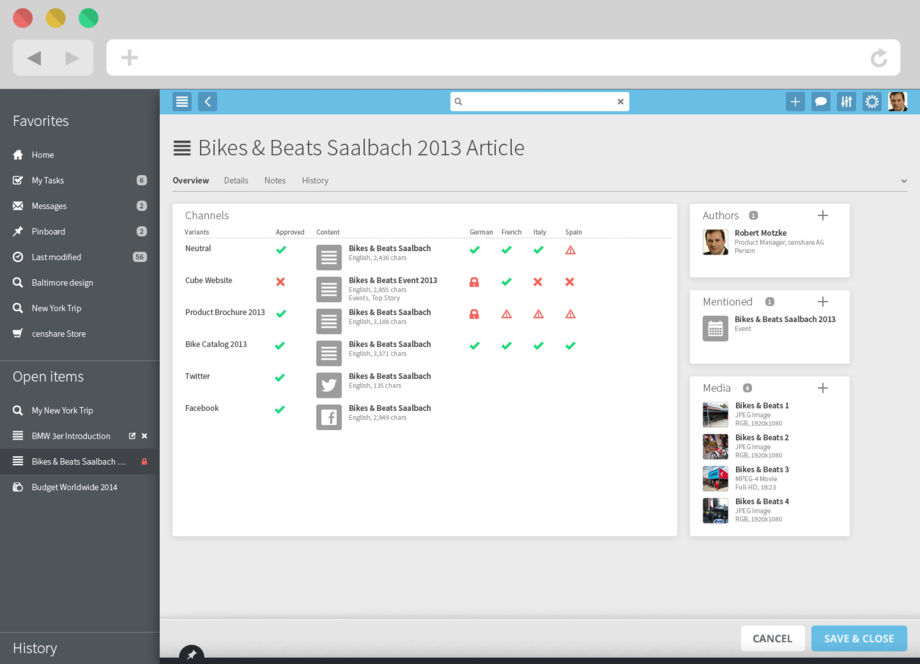Viewport: 920px width, 664px height.
Task: Click the pin icon near History panel
Action: (190, 655)
